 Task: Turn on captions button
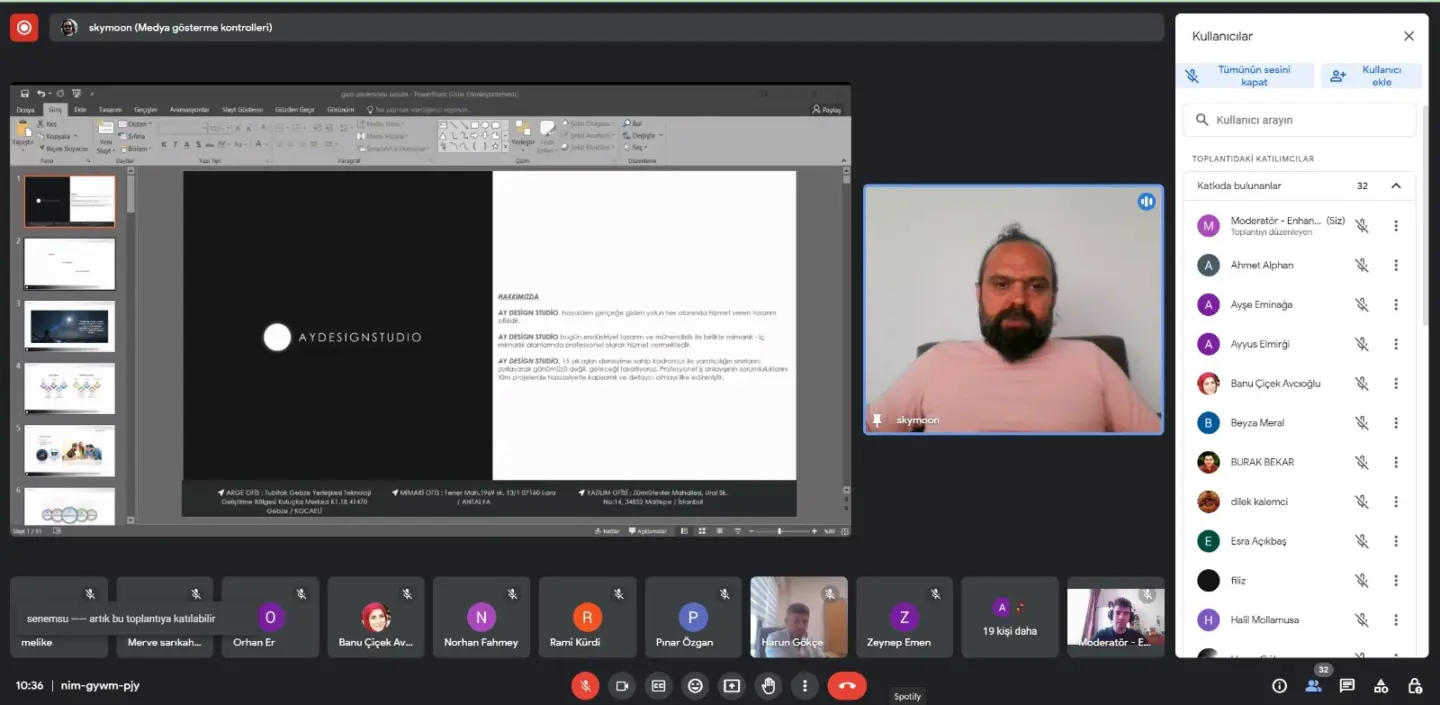tap(658, 686)
